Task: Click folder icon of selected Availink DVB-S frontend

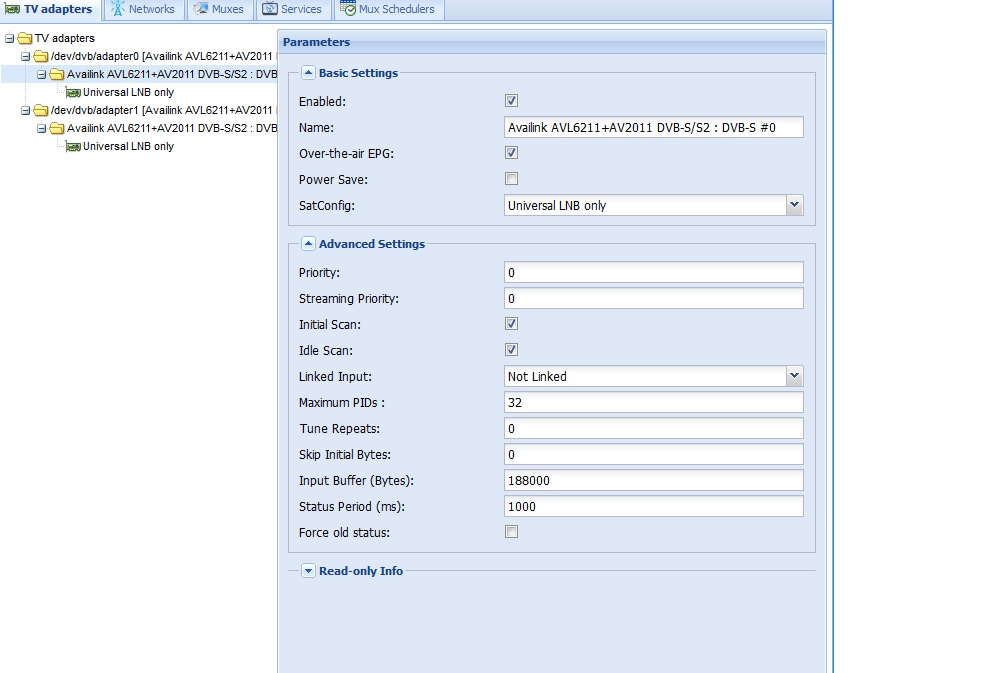Action: 57,74
